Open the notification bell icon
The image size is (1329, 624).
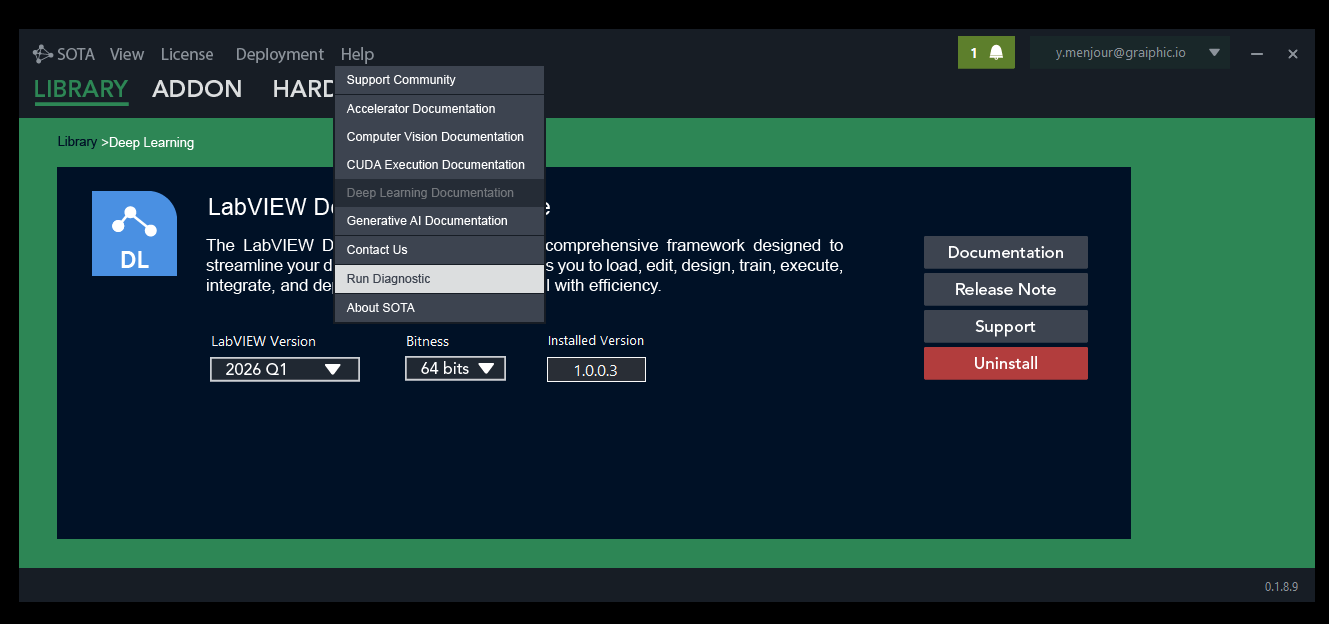[996, 53]
